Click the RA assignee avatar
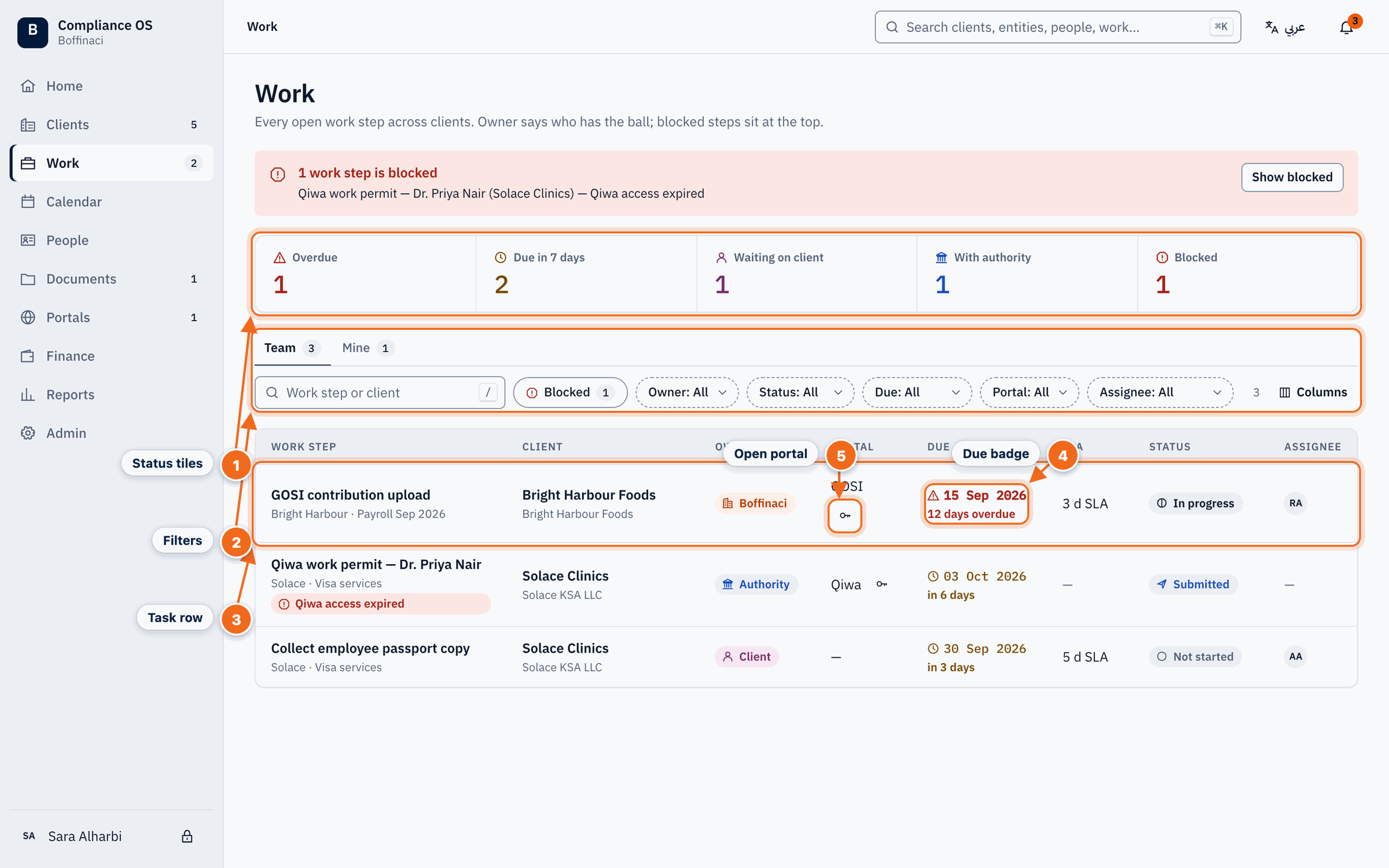 (x=1295, y=503)
